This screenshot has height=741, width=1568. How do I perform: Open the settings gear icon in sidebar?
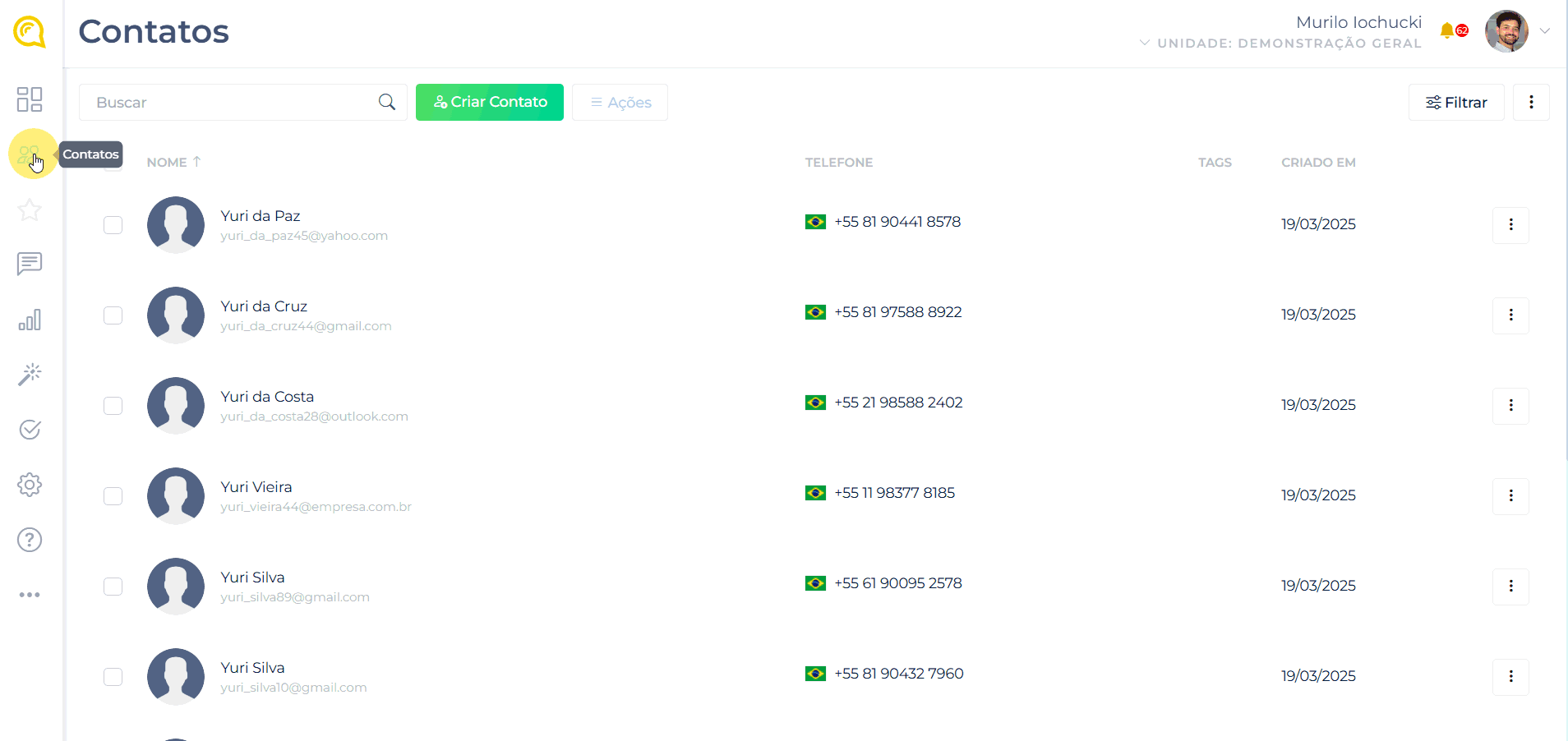pos(30,485)
